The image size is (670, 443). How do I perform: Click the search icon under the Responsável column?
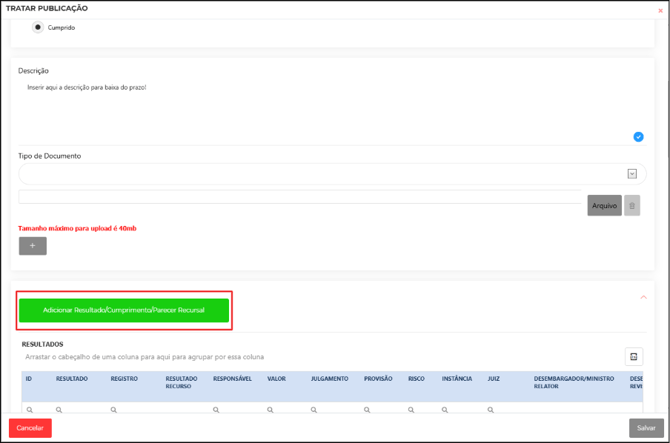click(x=217, y=410)
